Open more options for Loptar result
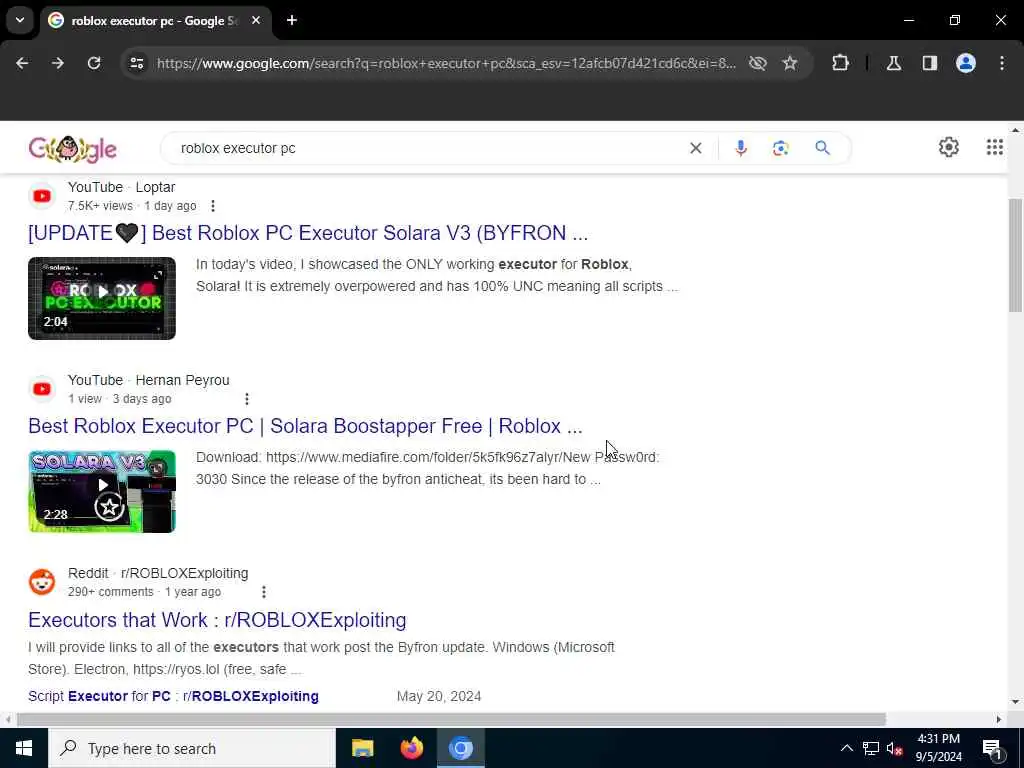 point(213,206)
